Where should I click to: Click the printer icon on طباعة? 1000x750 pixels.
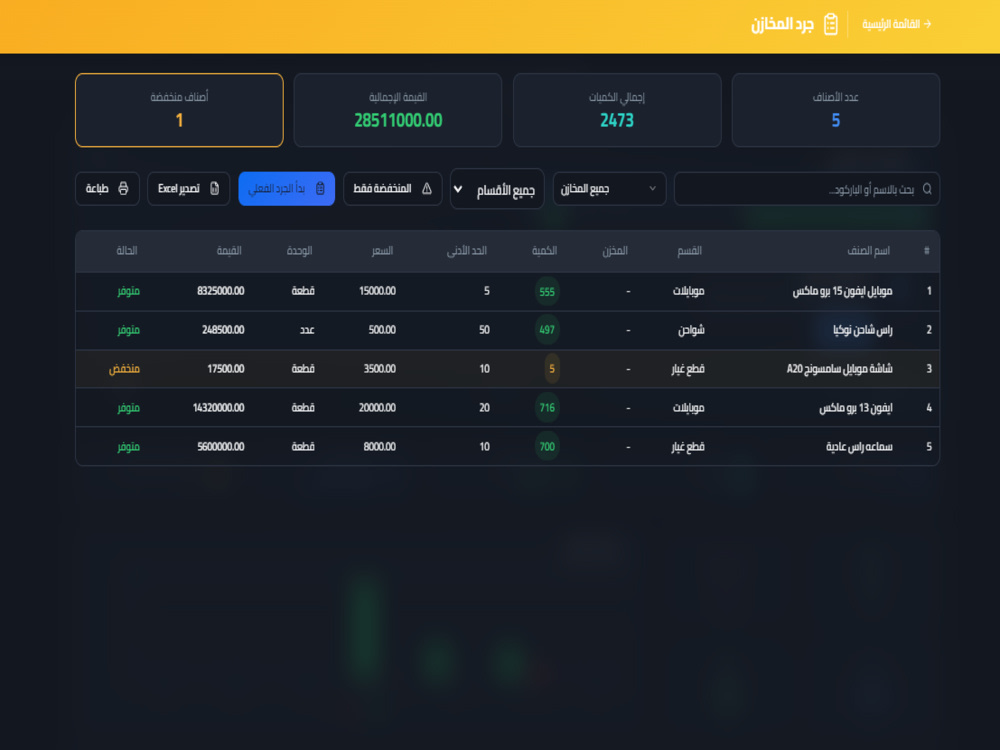123,189
